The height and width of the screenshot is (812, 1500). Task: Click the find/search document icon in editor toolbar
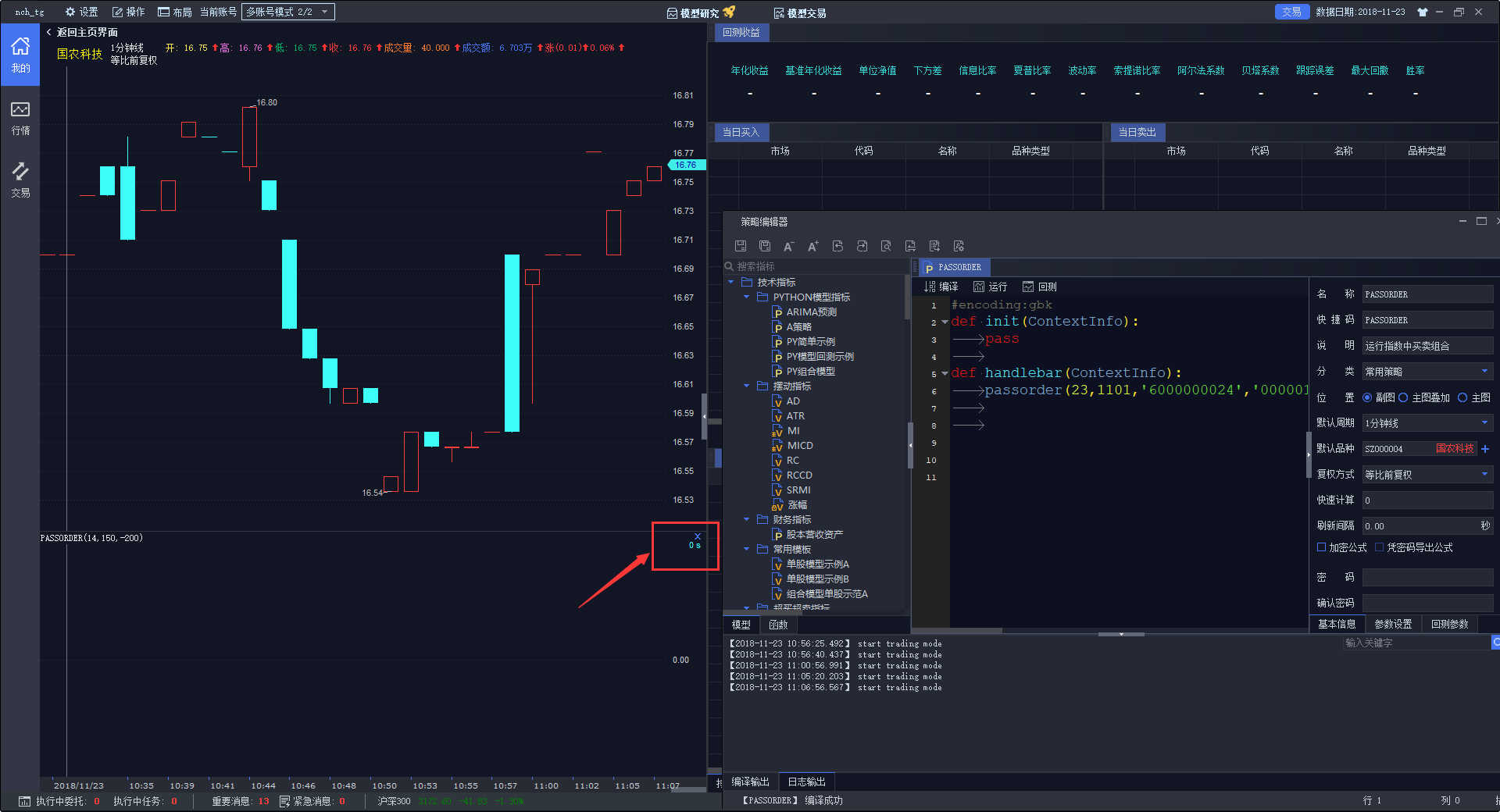point(886,246)
